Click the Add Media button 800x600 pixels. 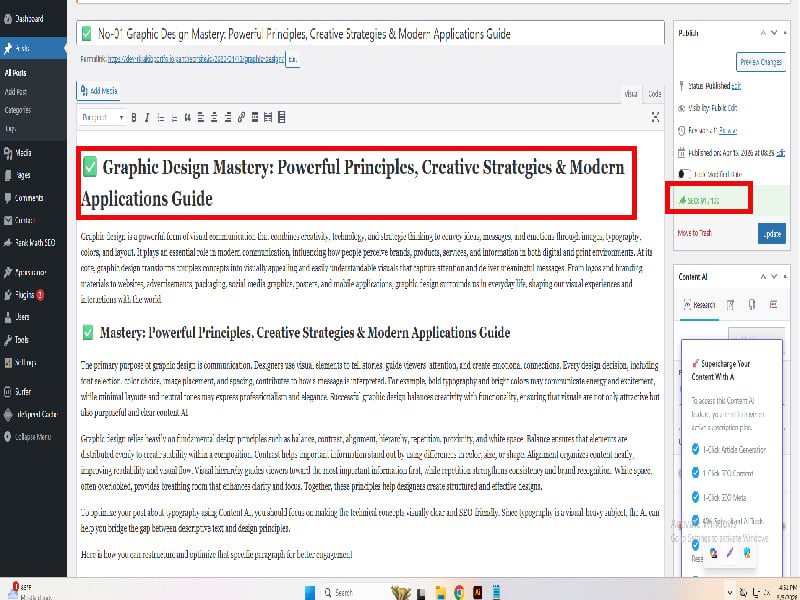coord(98,91)
